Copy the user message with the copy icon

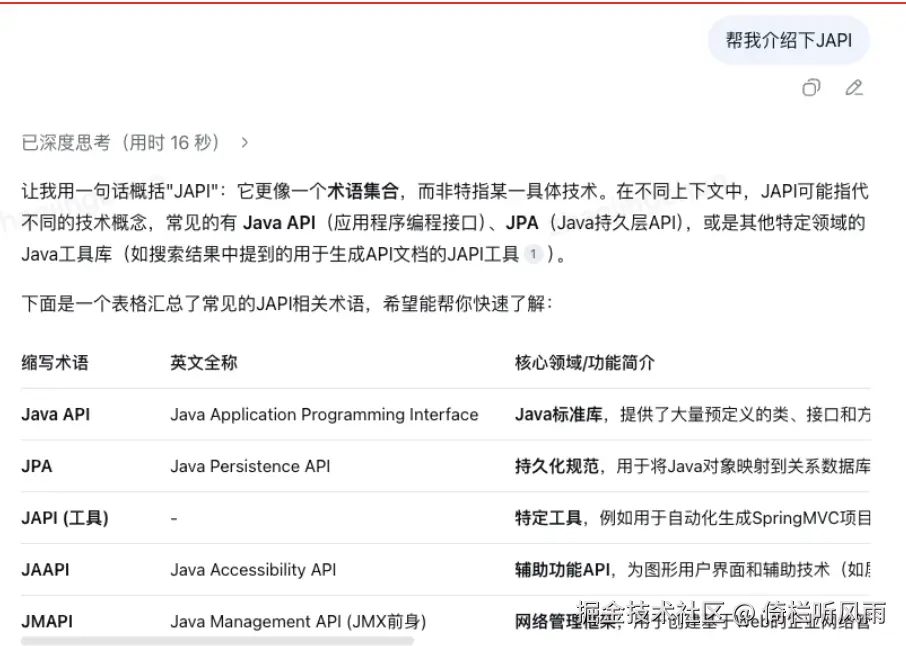tap(811, 88)
